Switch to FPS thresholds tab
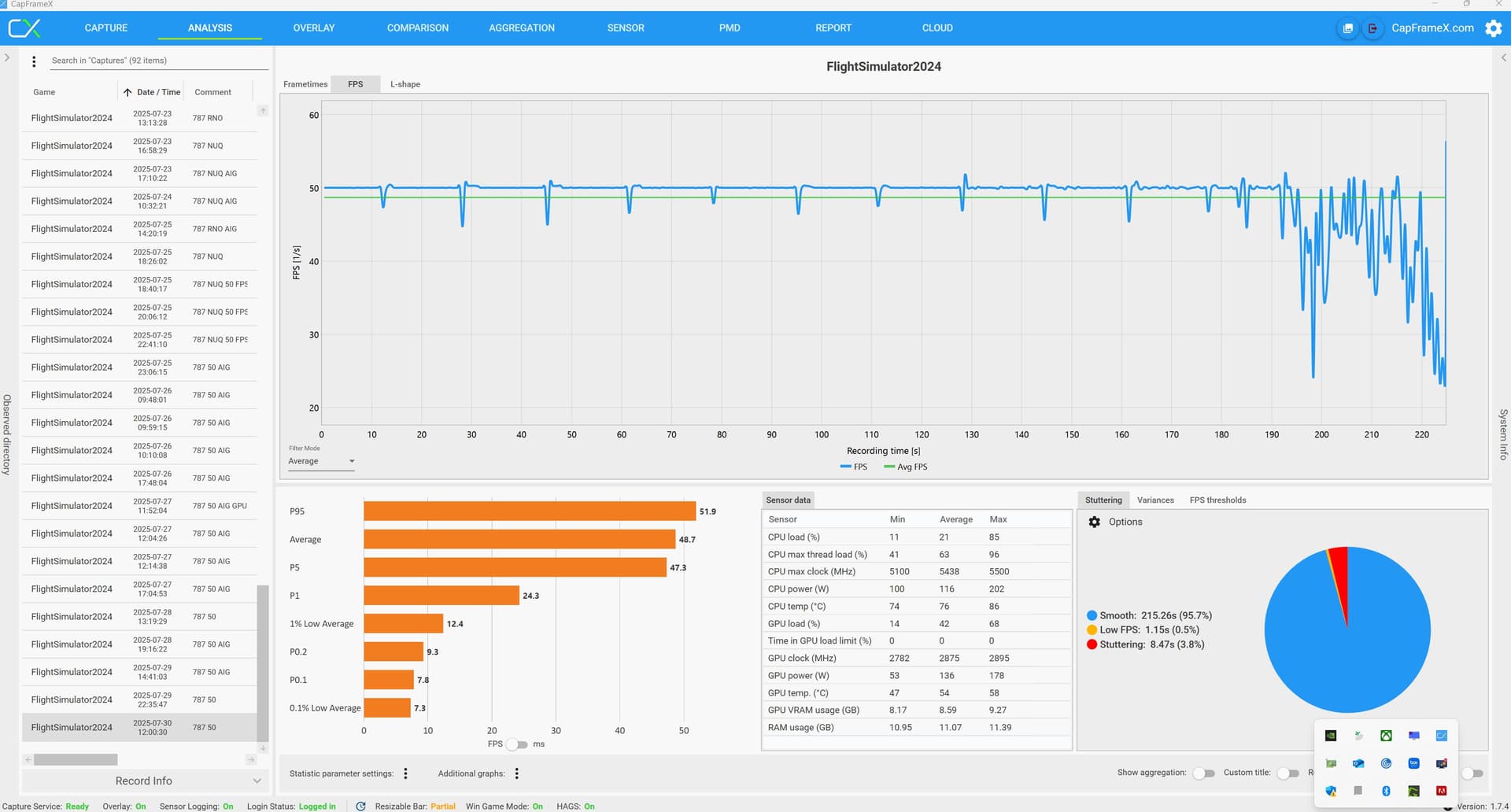Image resolution: width=1511 pixels, height=812 pixels. point(1217,500)
